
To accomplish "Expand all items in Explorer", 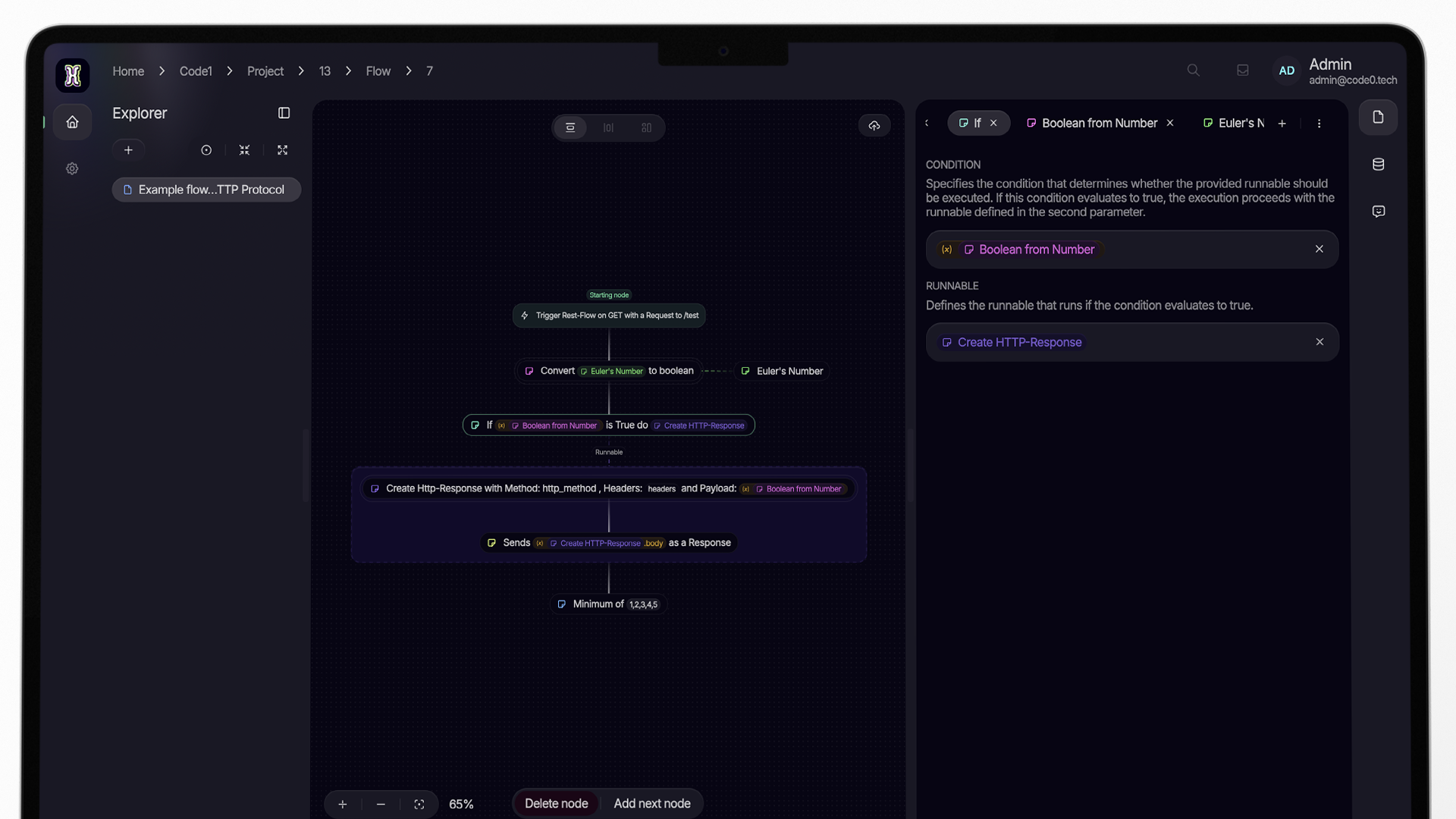I will (x=282, y=150).
